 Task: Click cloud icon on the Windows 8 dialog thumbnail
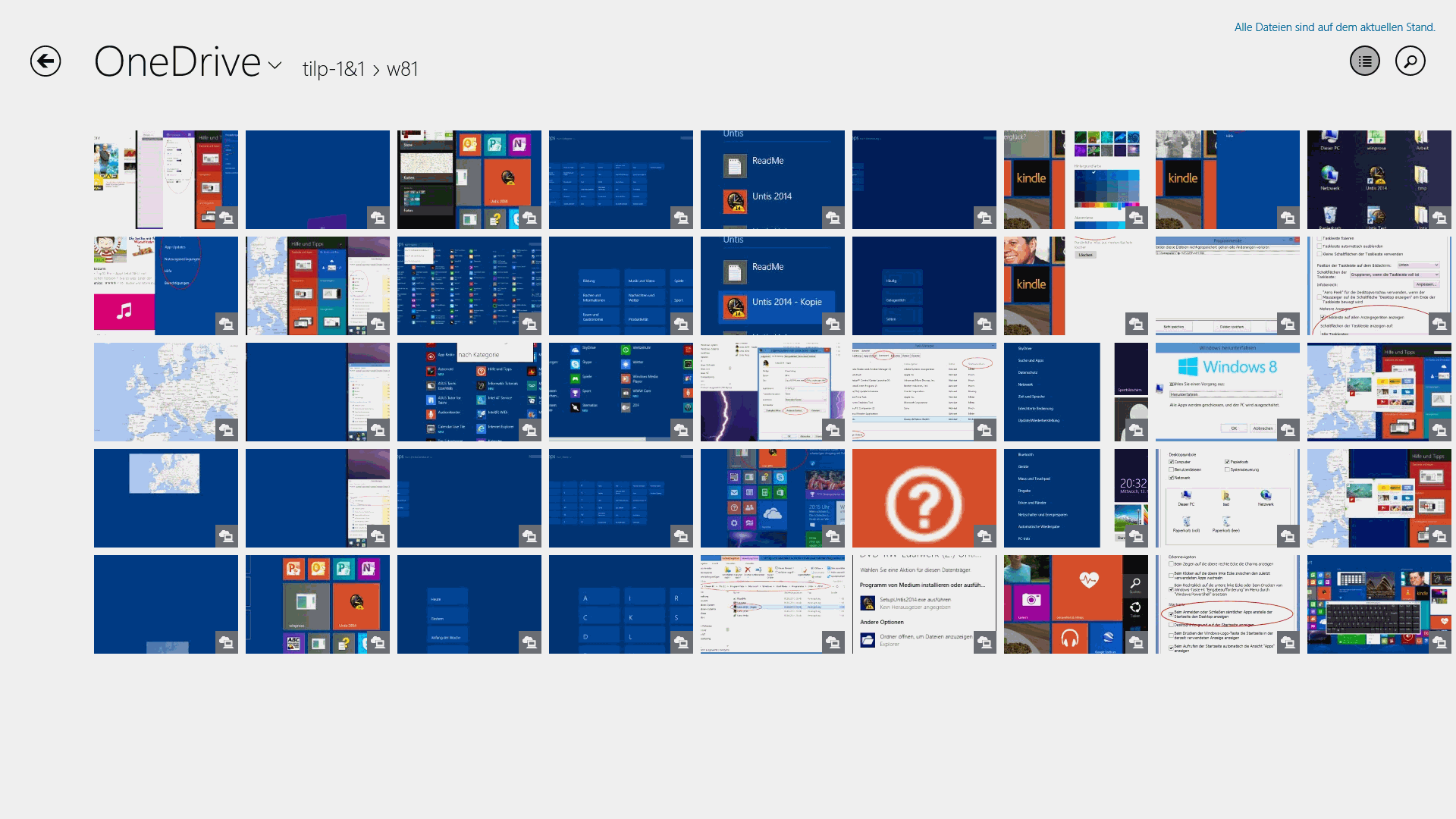[x=1288, y=430]
